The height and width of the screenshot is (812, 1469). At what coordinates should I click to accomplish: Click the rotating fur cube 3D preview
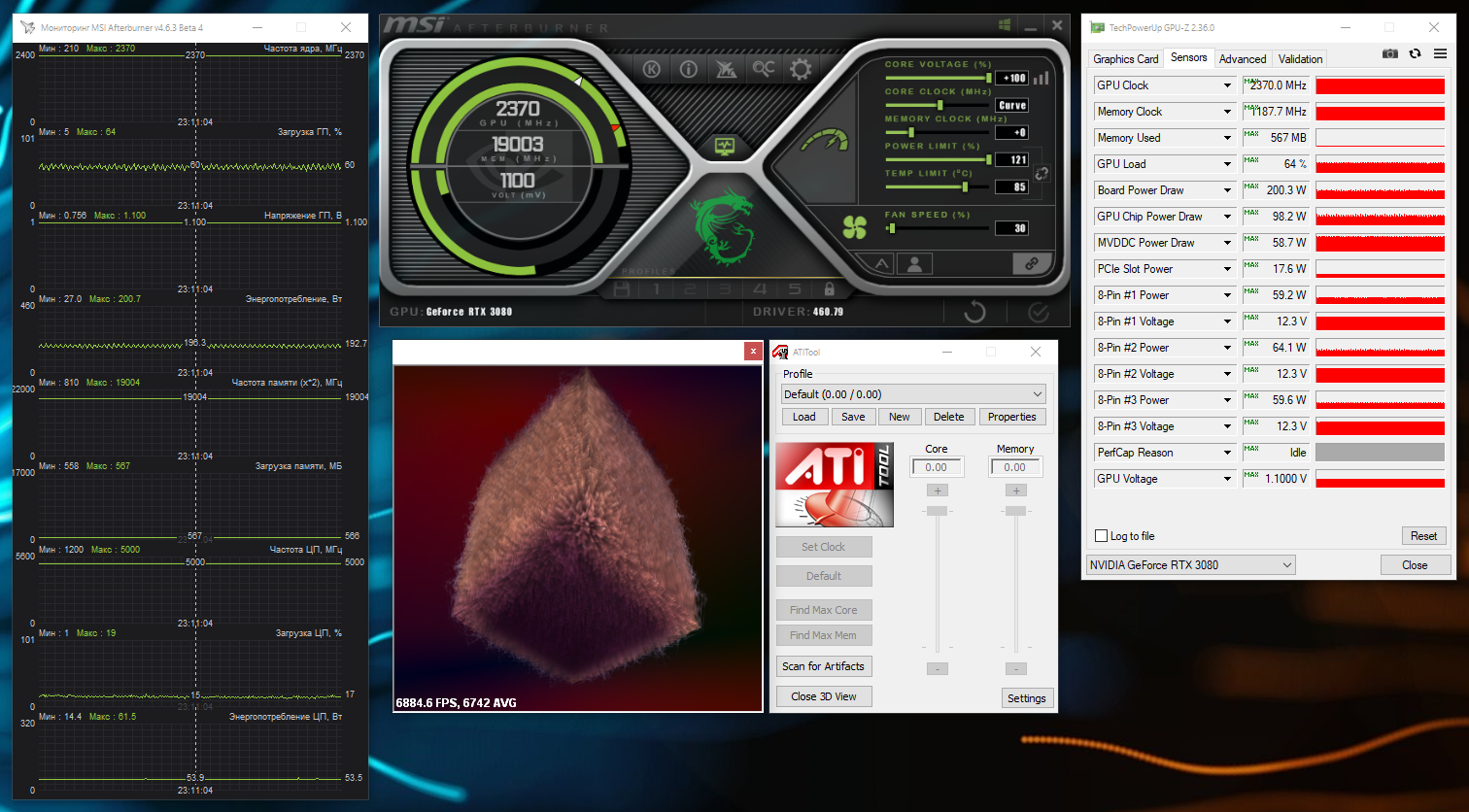(577, 537)
